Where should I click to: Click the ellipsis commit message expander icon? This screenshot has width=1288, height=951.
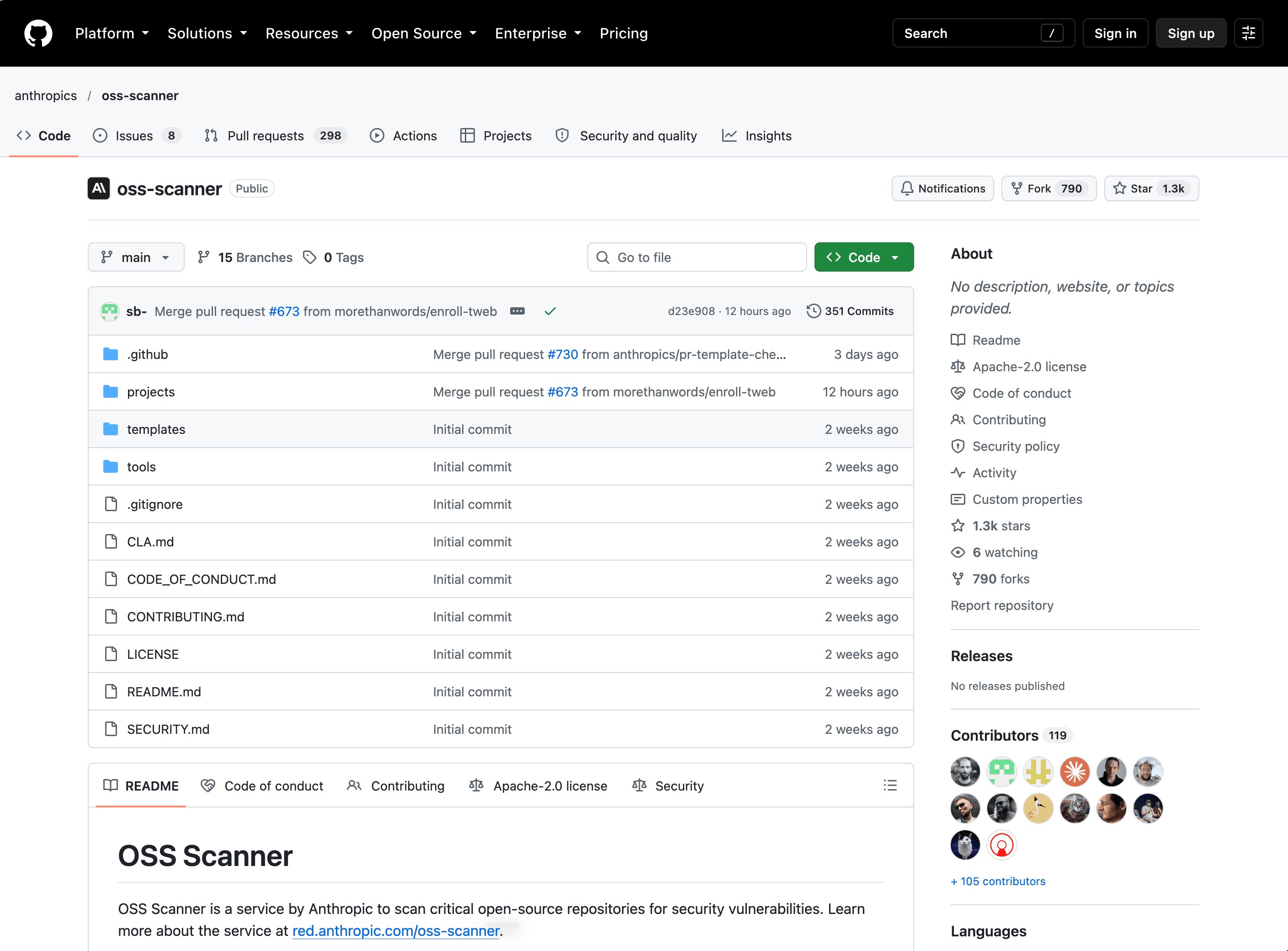(517, 311)
